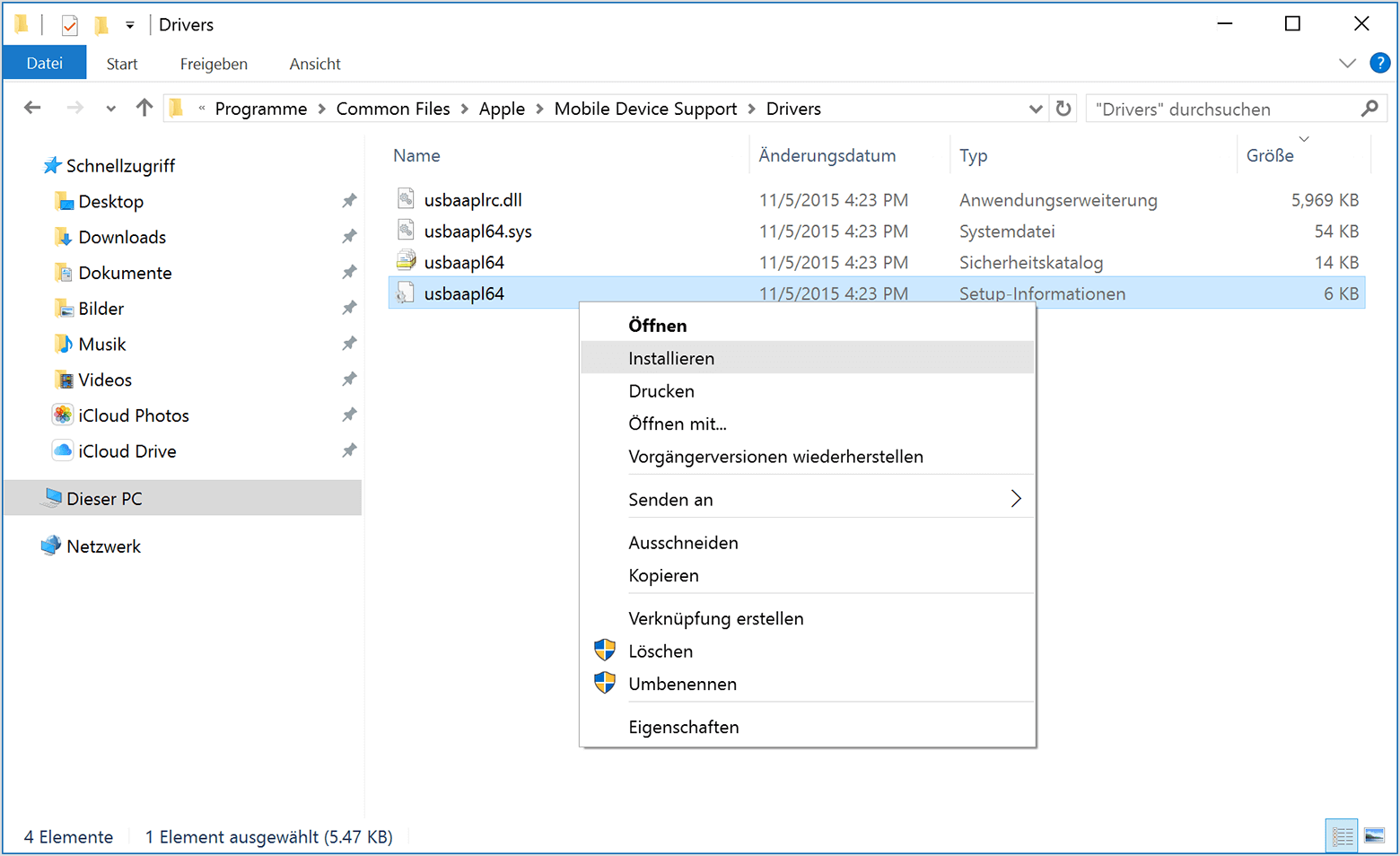Sort files by Änderungsdatum column
This screenshot has width=1400, height=856.
point(827,155)
